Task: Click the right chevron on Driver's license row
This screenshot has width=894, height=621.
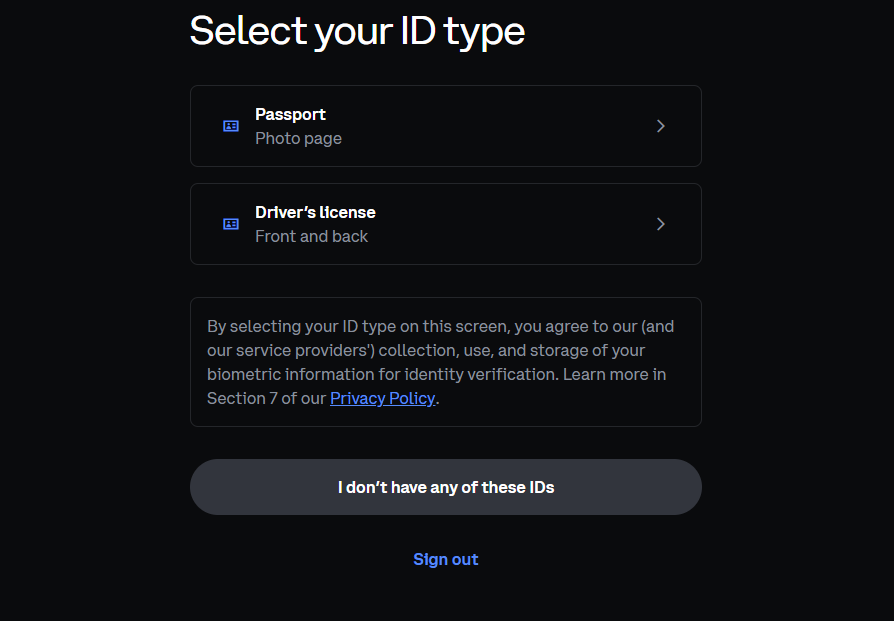Action: pyautogui.click(x=660, y=224)
